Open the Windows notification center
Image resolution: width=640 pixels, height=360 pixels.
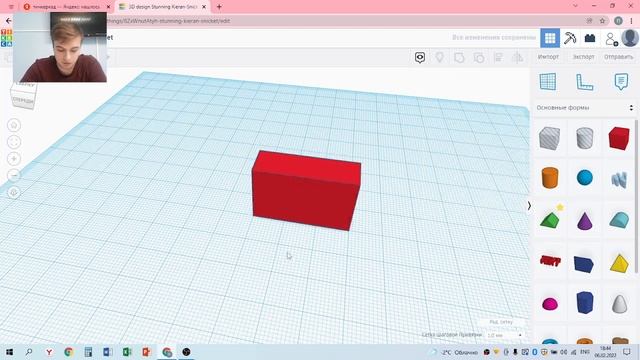click(x=627, y=352)
